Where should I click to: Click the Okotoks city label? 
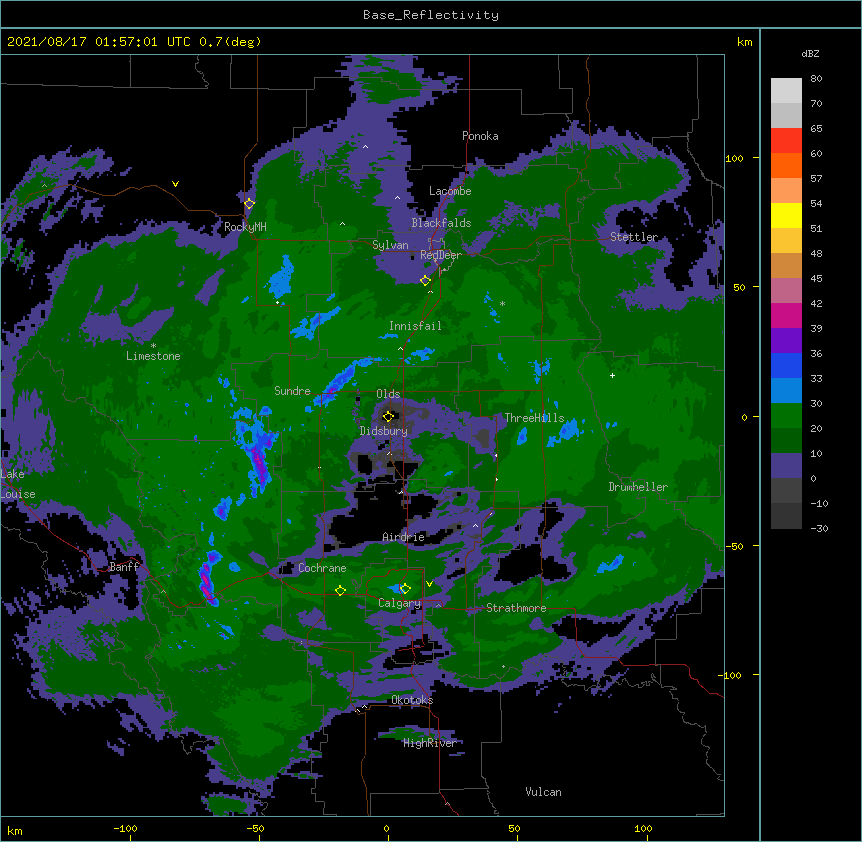click(412, 700)
